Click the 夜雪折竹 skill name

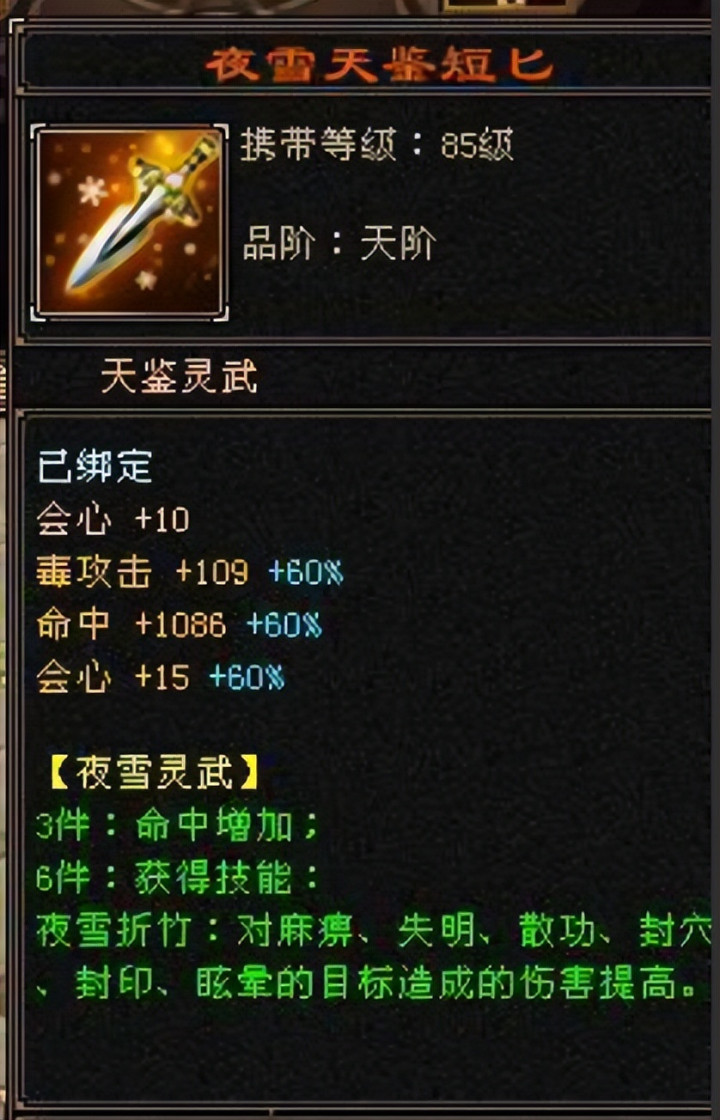click(114, 931)
